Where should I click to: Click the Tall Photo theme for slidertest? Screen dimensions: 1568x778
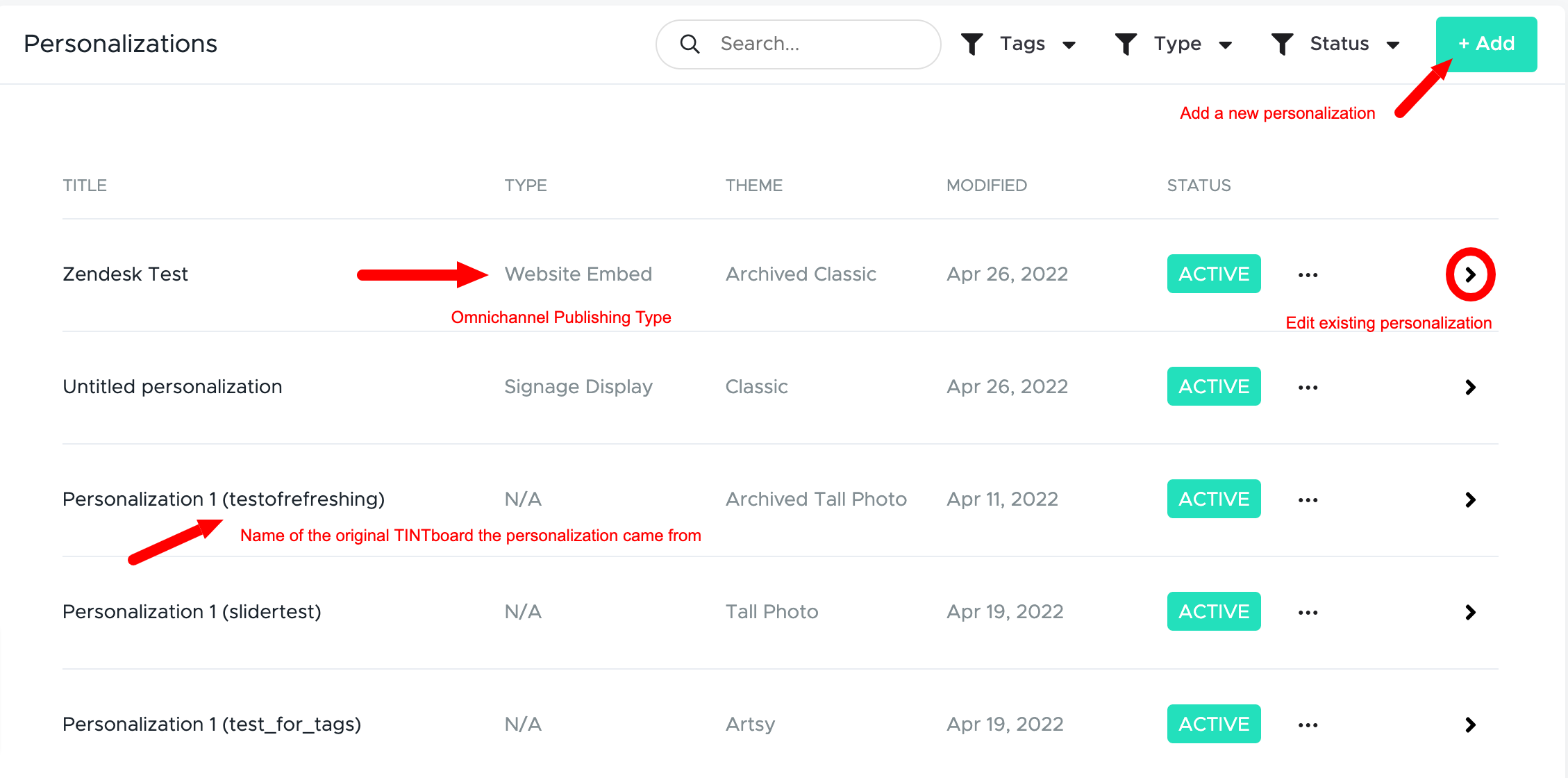pyautogui.click(x=772, y=611)
